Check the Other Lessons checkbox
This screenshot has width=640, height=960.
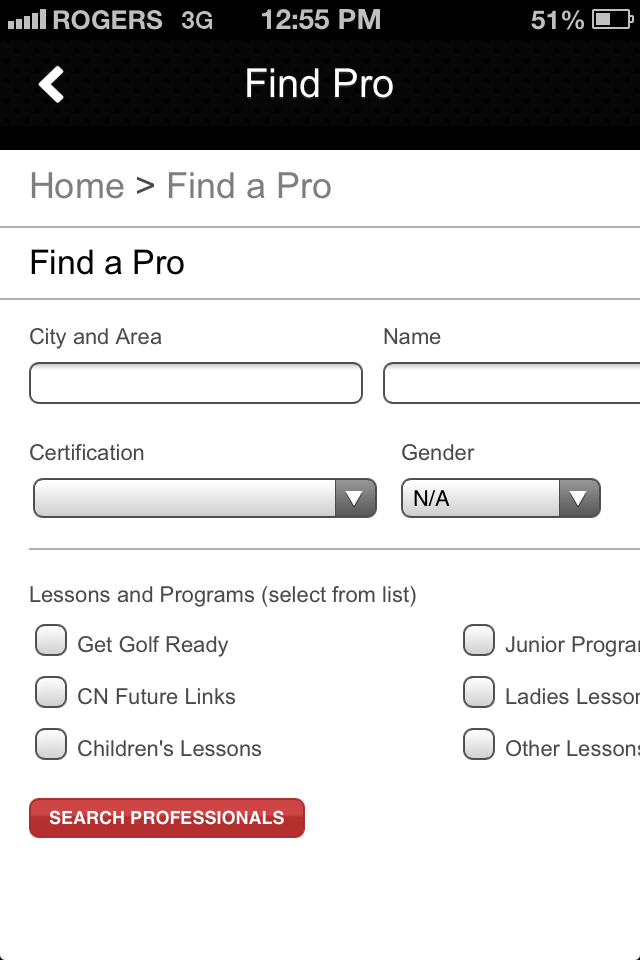[479, 744]
